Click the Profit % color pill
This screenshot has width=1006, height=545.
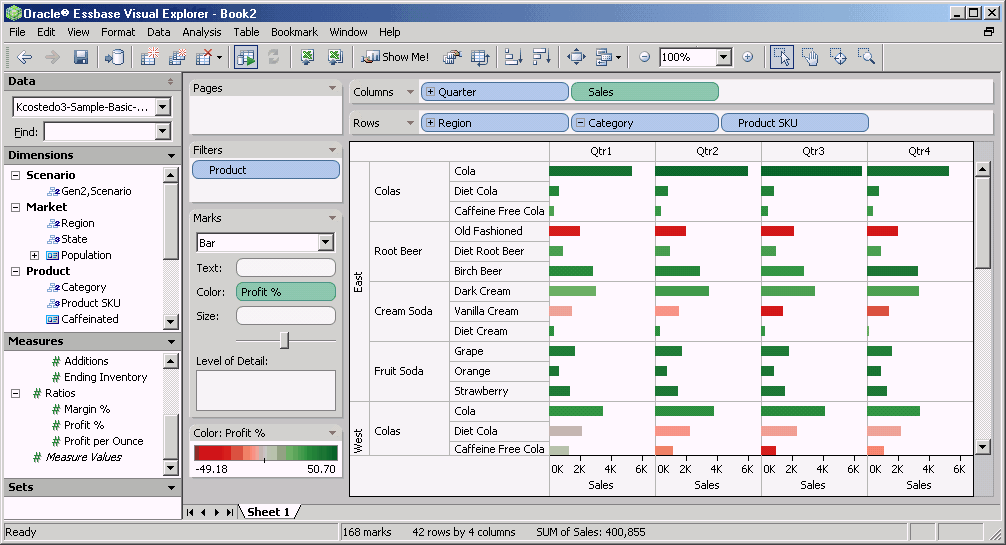[x=286, y=291]
